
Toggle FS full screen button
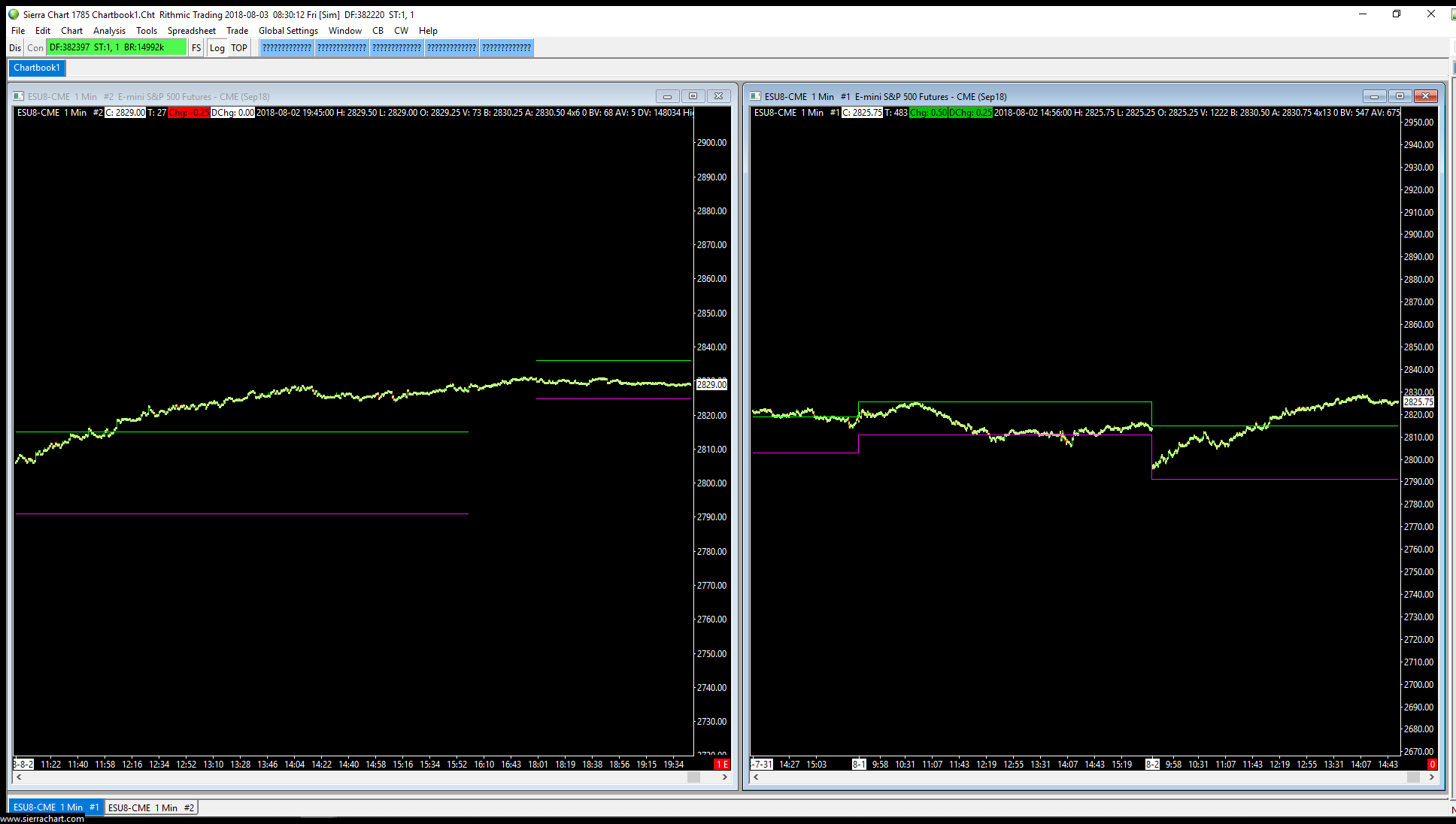tap(196, 47)
